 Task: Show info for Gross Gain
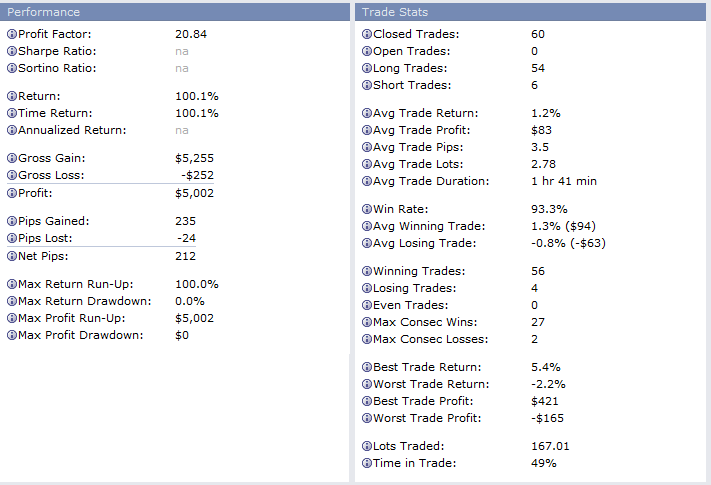coord(12,158)
